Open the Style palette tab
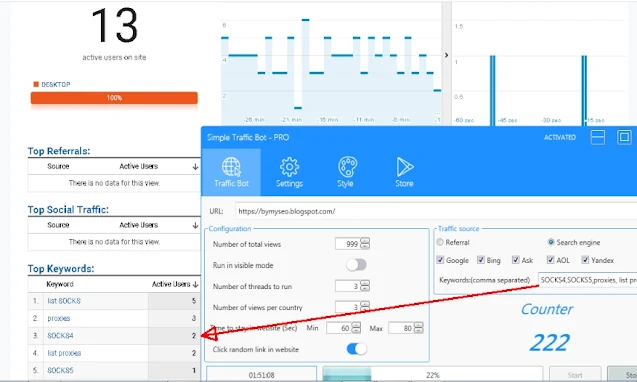 (347, 172)
